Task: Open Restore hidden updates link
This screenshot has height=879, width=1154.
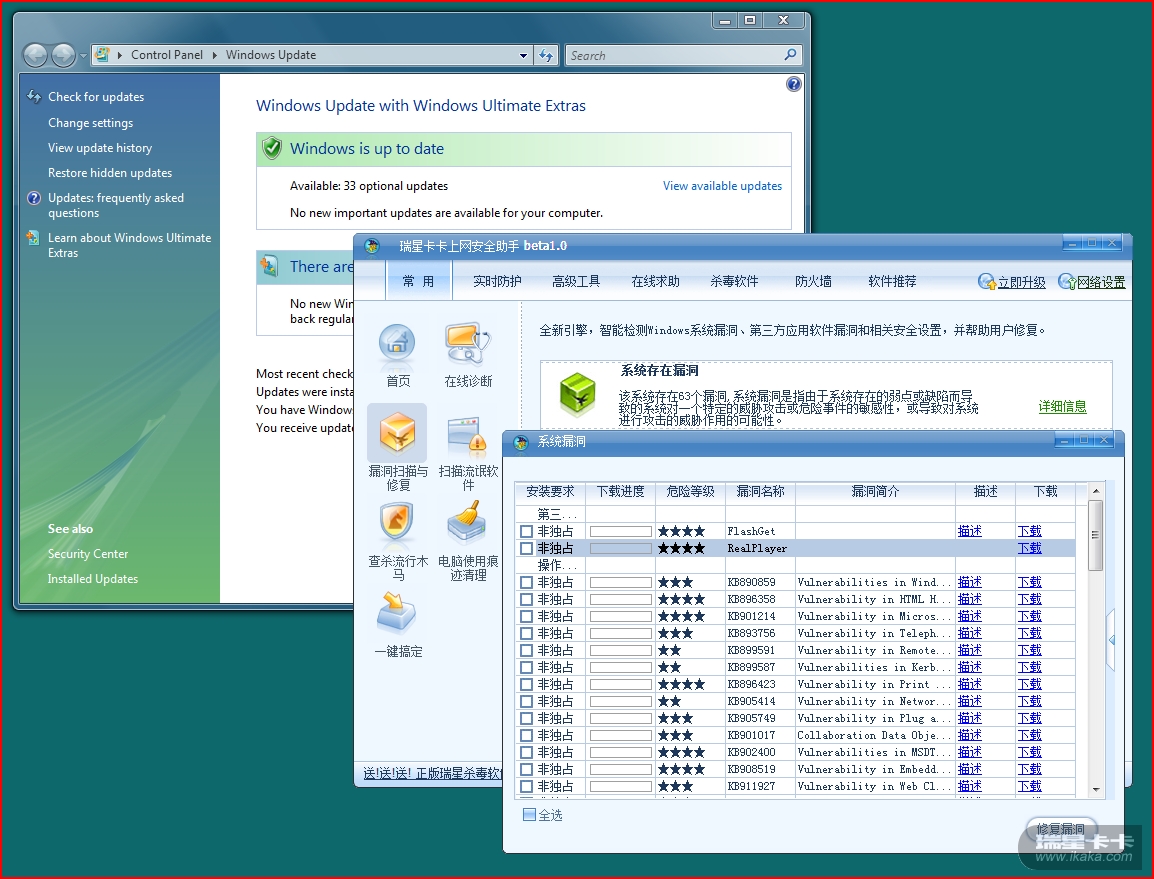Action: 110,173
